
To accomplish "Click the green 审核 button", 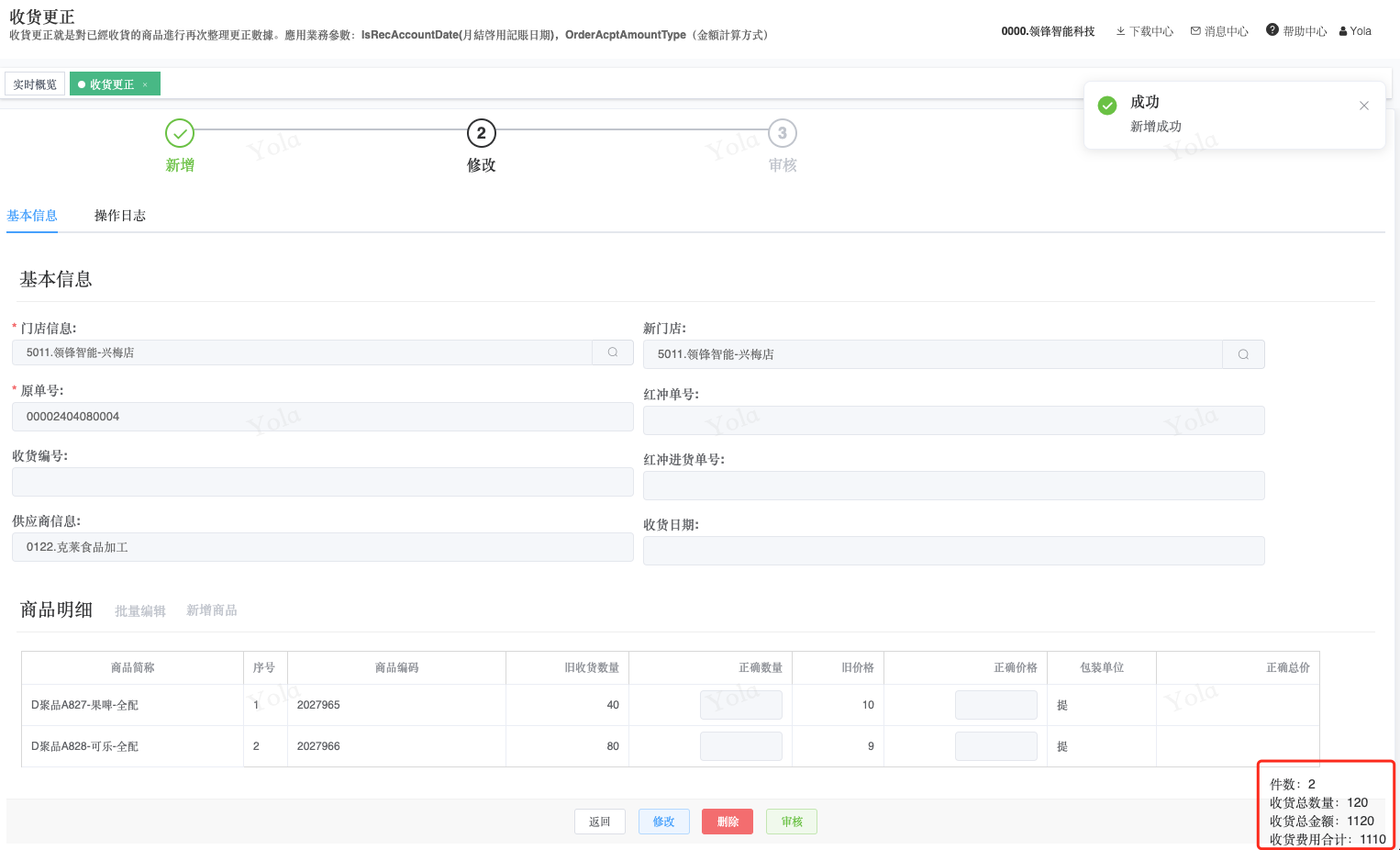I will coord(792,822).
